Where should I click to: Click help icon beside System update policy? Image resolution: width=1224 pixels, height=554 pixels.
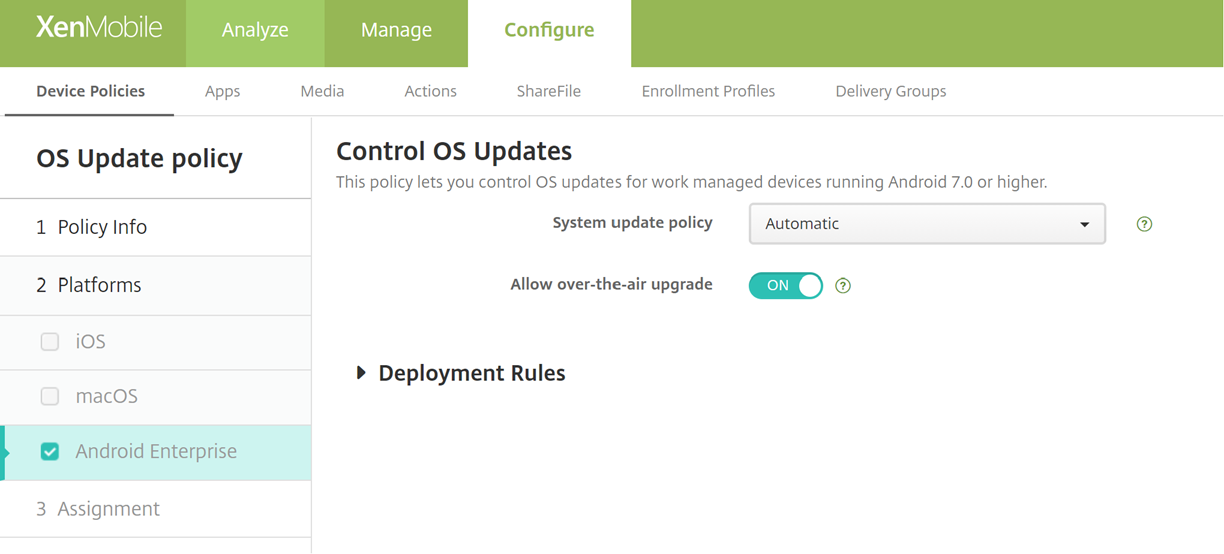click(1145, 224)
